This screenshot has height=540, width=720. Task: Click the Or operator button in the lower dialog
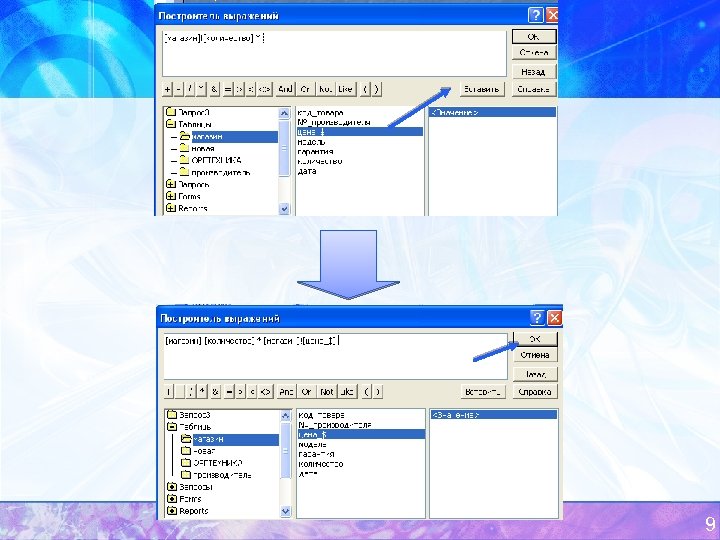tap(306, 392)
